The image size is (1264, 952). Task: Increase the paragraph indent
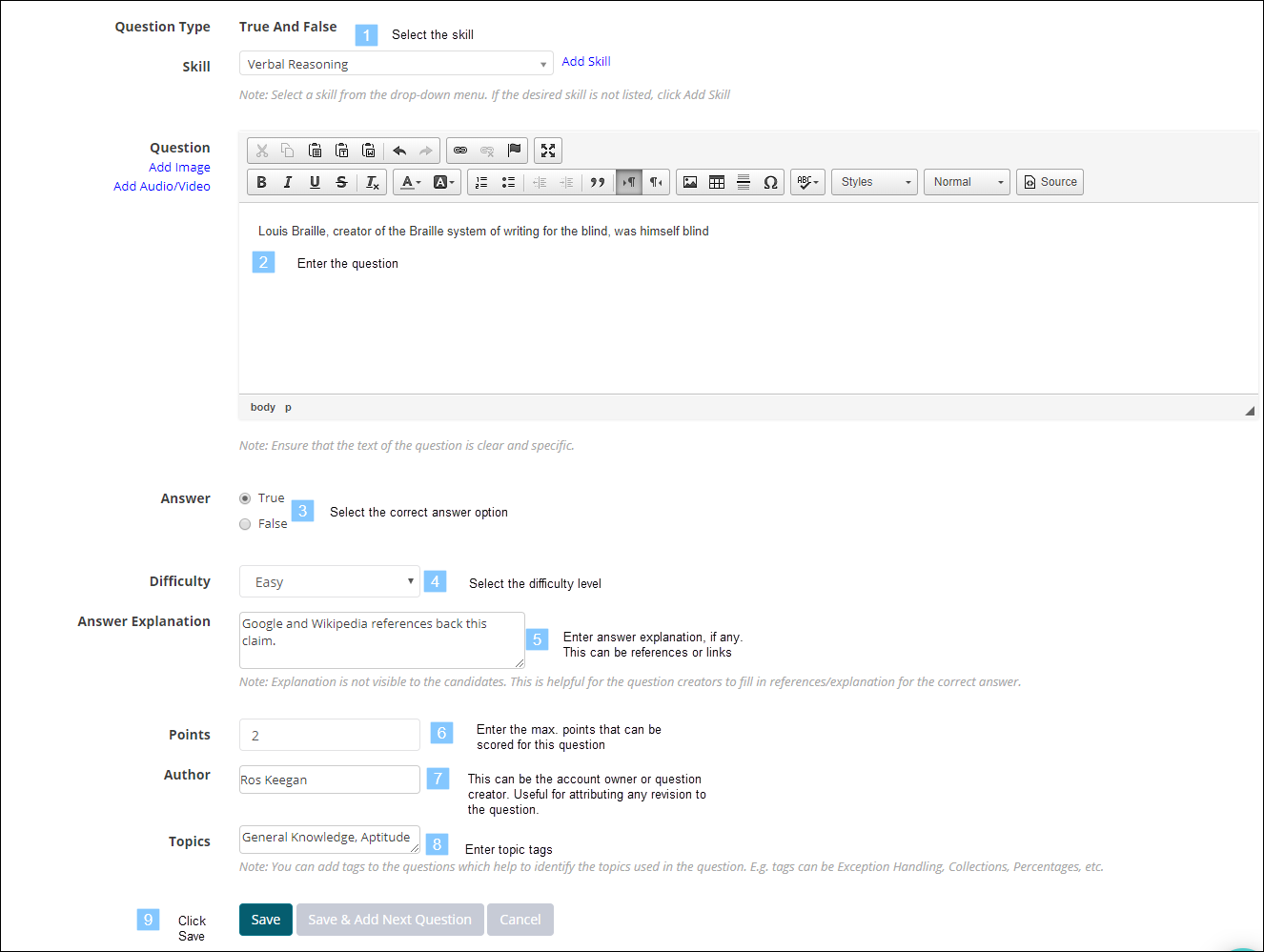(566, 182)
